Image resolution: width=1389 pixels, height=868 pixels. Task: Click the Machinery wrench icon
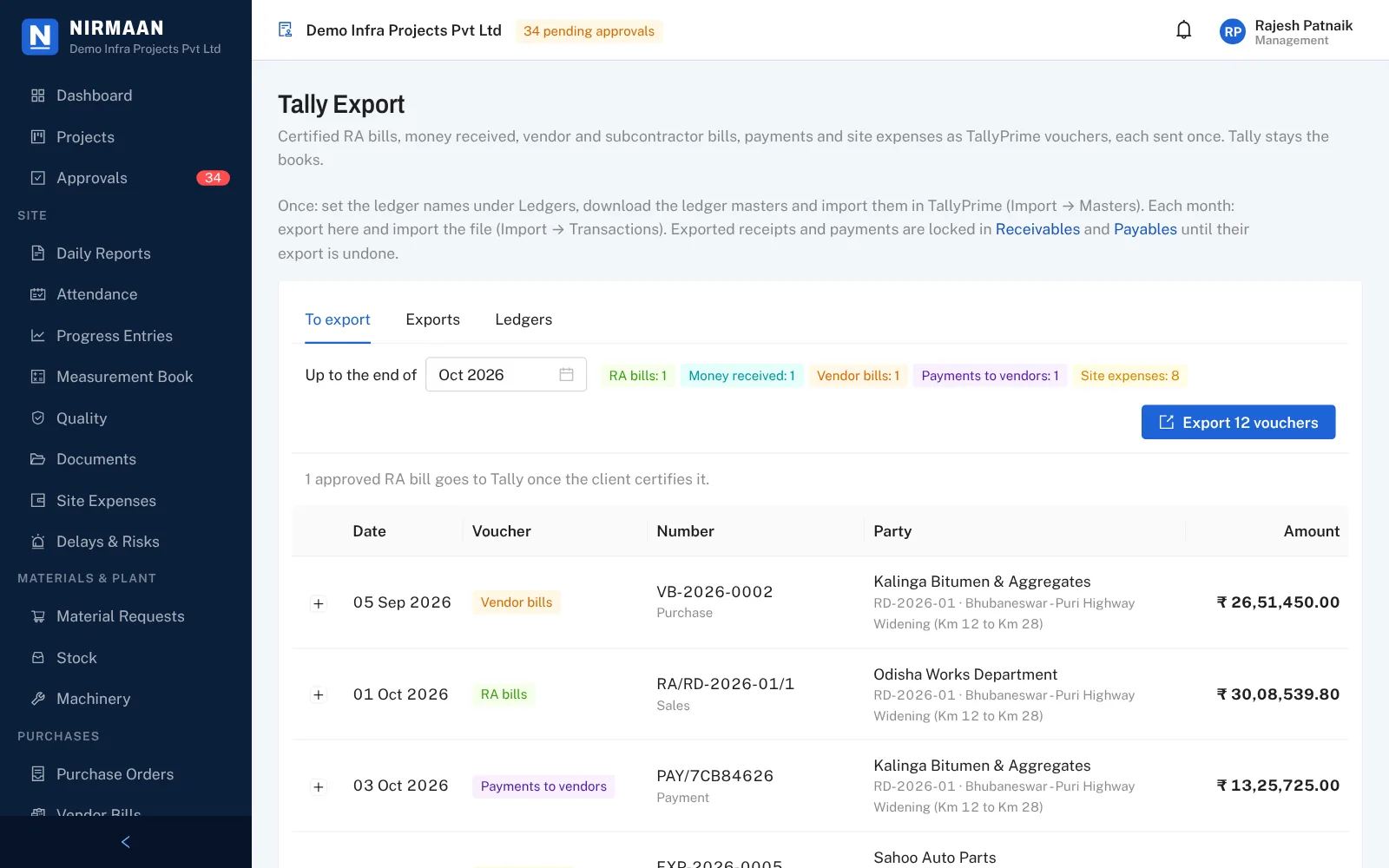[x=38, y=699]
